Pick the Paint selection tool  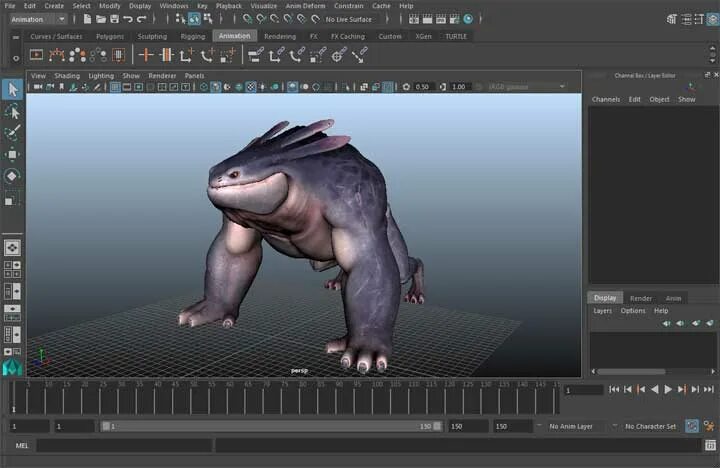point(13,133)
